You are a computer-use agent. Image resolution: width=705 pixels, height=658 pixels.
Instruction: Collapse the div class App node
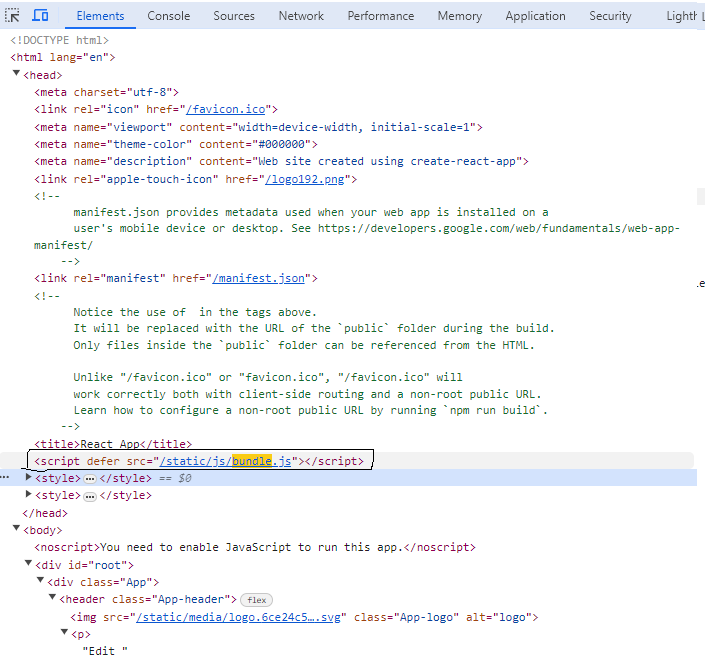40,580
